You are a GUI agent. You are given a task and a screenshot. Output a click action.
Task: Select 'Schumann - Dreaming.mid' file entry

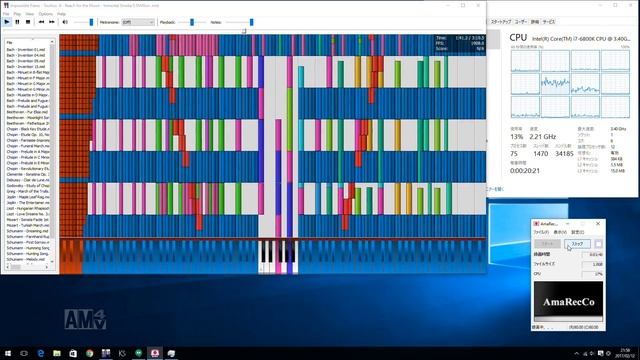(27, 231)
